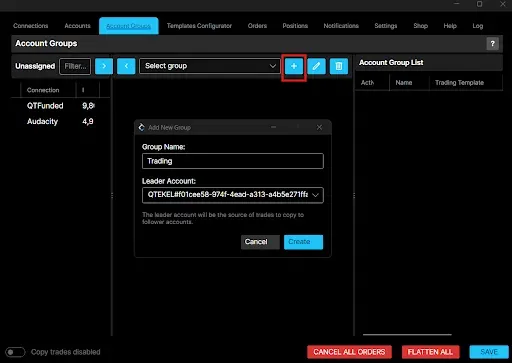This screenshot has height=363, width=512.
Task: Click the plus add new group icon
Action: 294,66
